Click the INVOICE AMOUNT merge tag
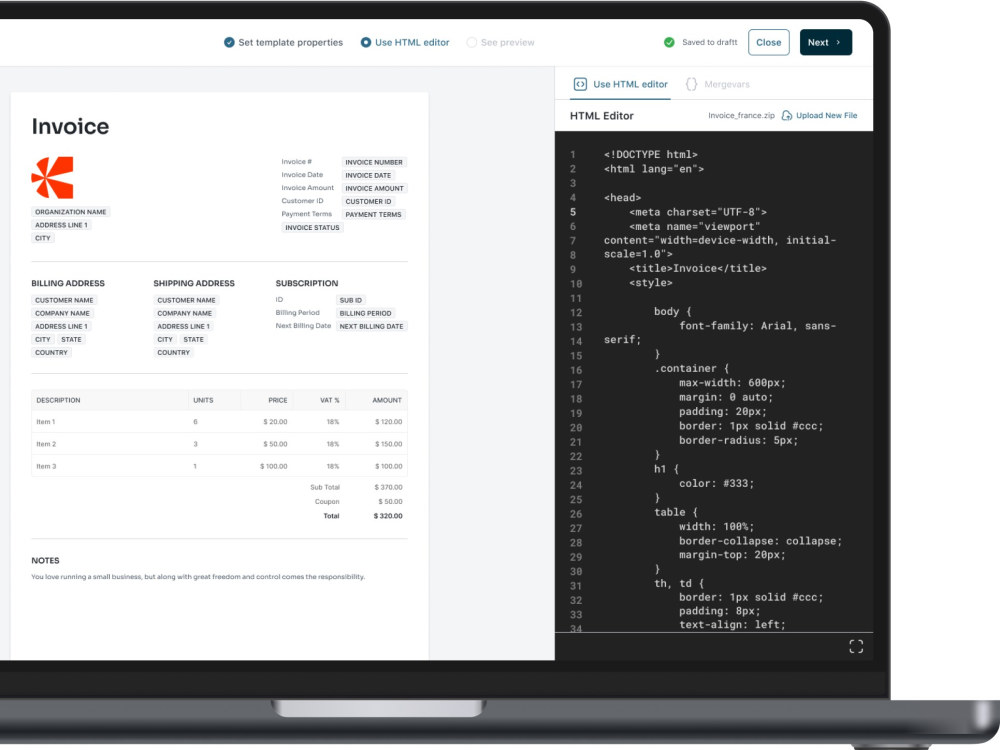1000x750 pixels. click(x=374, y=189)
